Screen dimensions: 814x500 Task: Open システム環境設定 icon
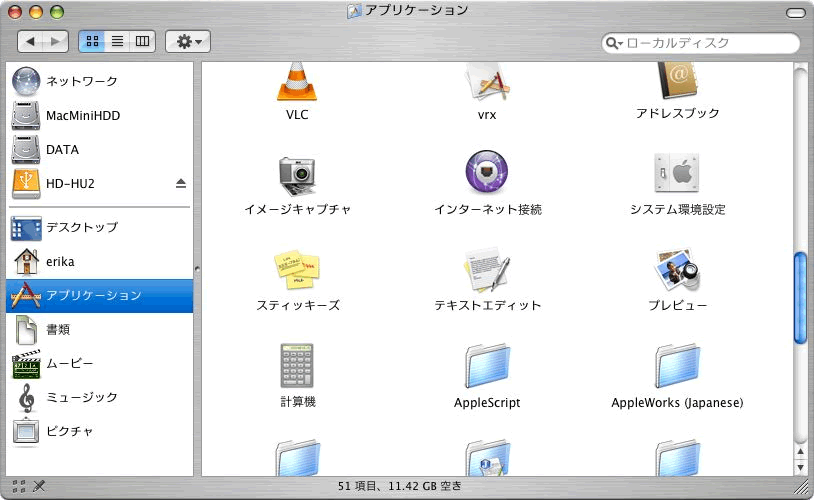(x=677, y=173)
